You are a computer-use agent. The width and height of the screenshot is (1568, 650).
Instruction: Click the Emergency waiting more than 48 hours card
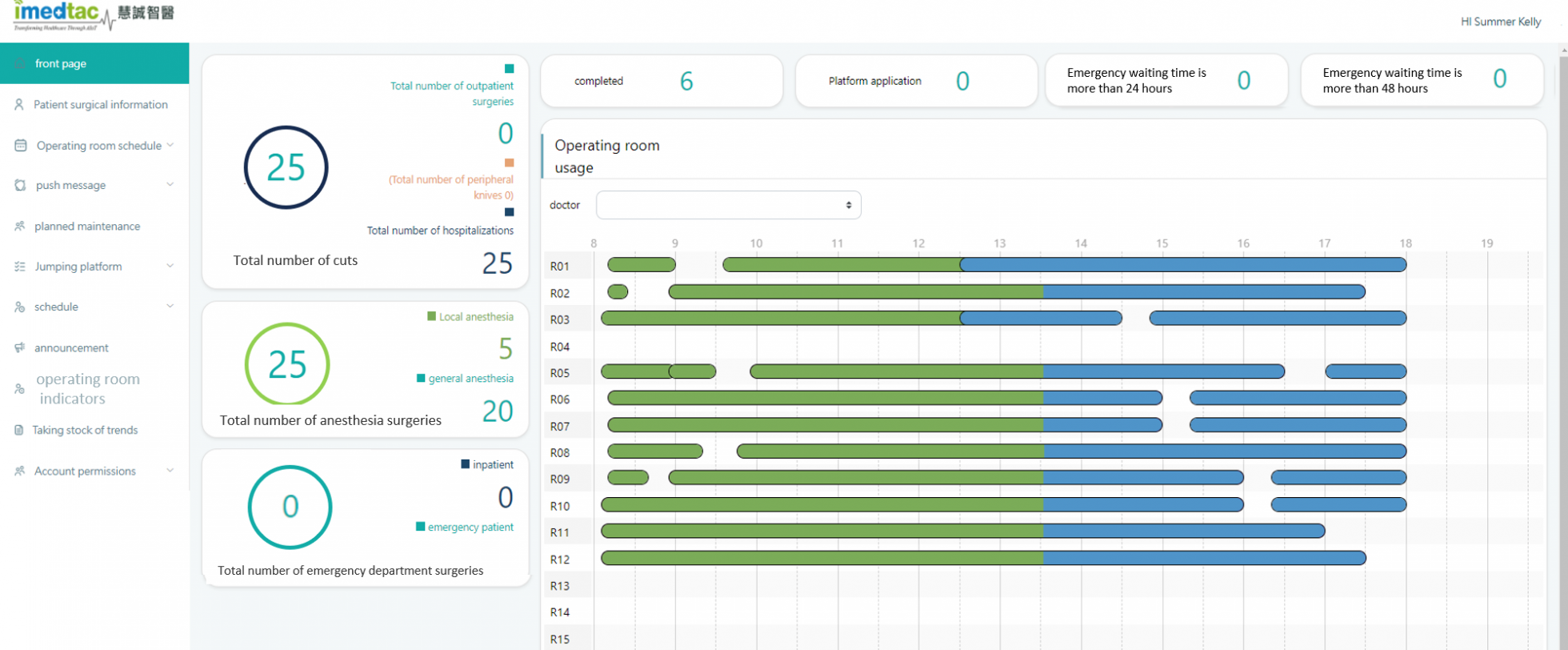tap(1422, 80)
